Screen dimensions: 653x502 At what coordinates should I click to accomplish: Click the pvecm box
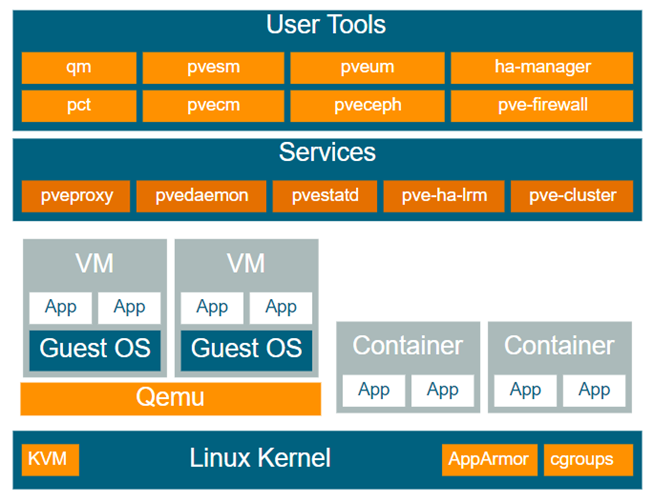point(213,106)
